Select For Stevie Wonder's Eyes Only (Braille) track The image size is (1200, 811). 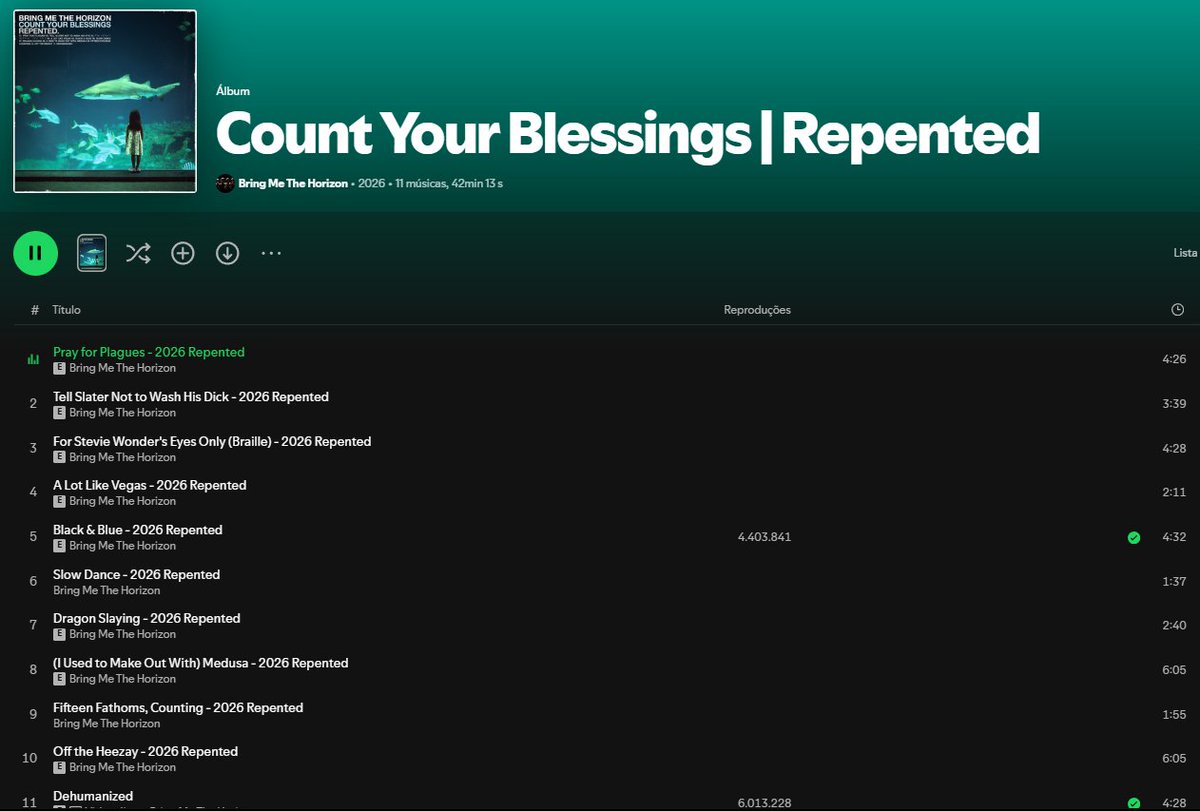pos(212,441)
